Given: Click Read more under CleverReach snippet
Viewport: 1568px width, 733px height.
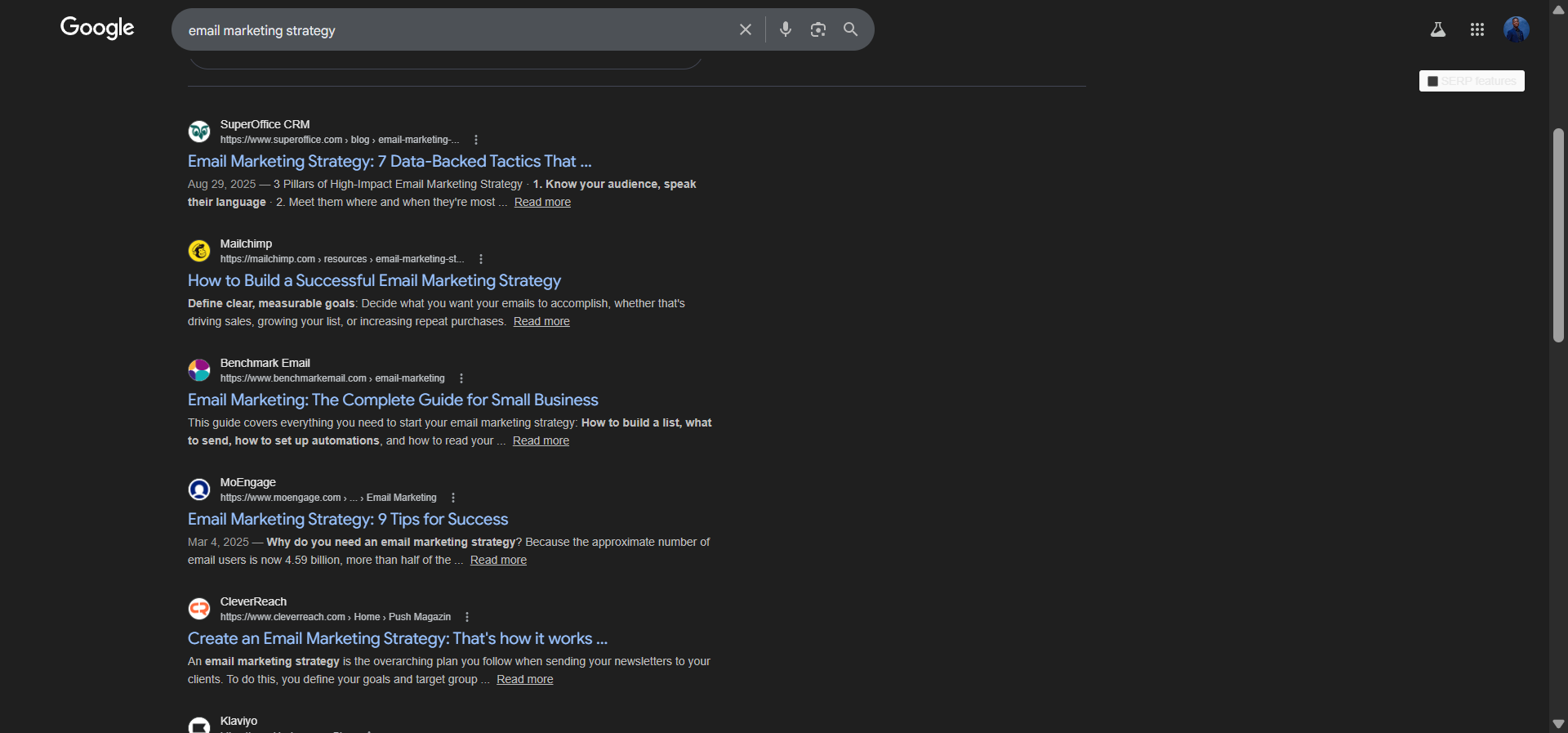Looking at the screenshot, I should pyautogui.click(x=524, y=679).
